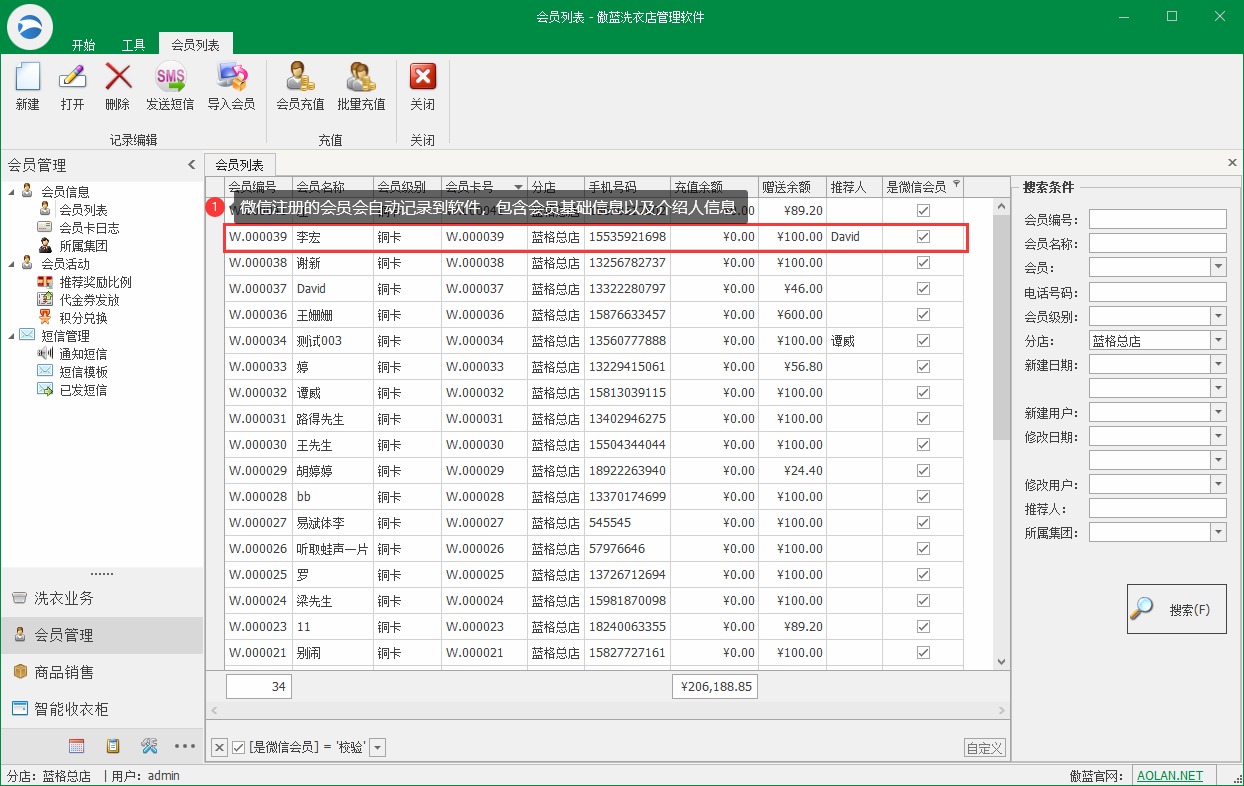Open the 会员 dropdown in search panel
The width and height of the screenshot is (1244, 786).
1218,267
